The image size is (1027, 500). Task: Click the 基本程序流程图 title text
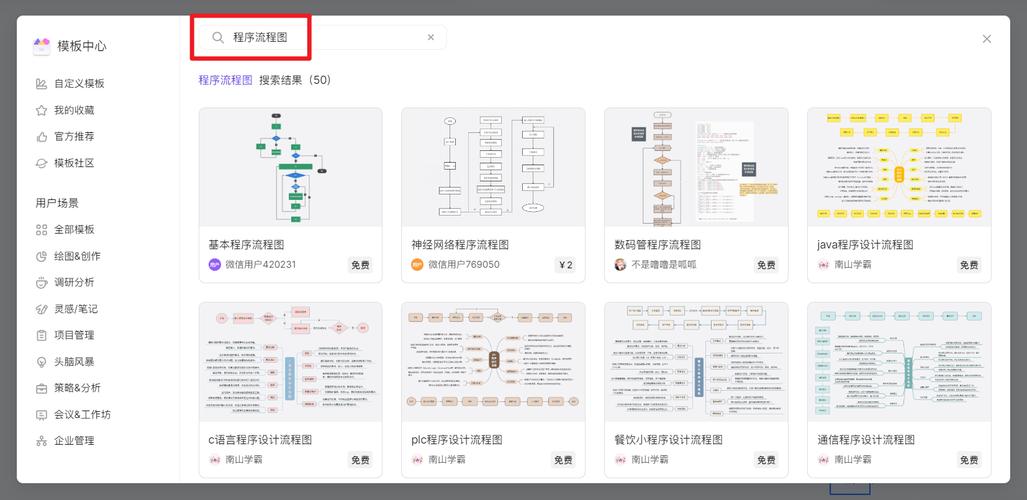[246, 244]
